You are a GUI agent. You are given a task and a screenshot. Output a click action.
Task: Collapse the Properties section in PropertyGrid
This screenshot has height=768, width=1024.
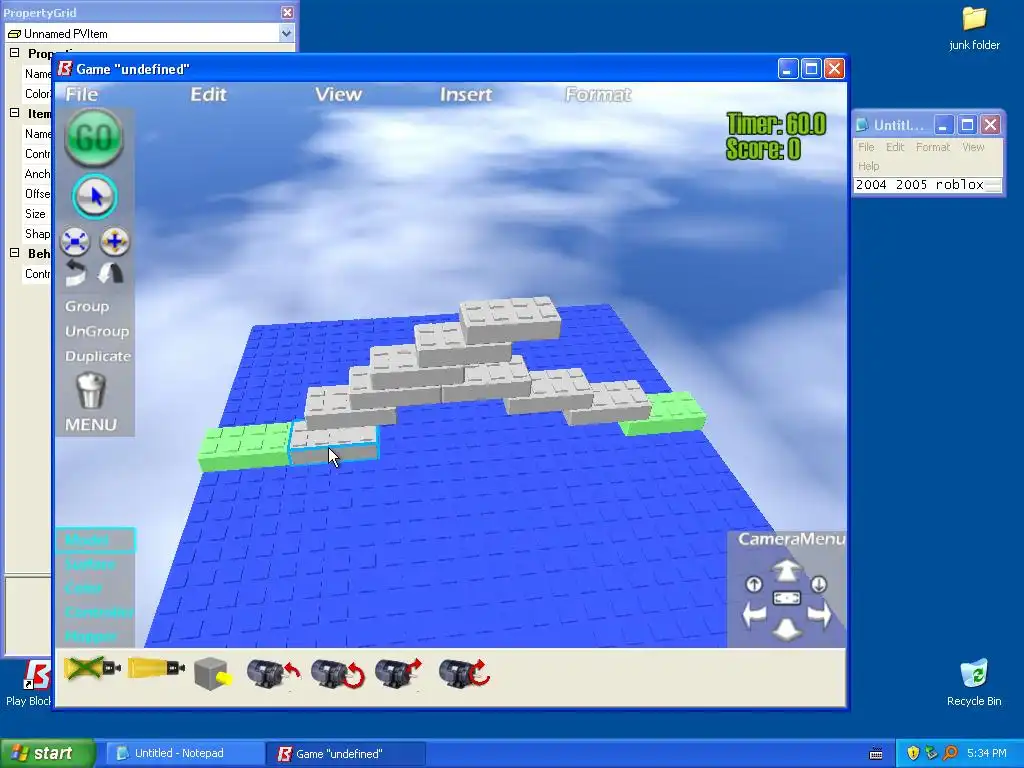[14, 54]
